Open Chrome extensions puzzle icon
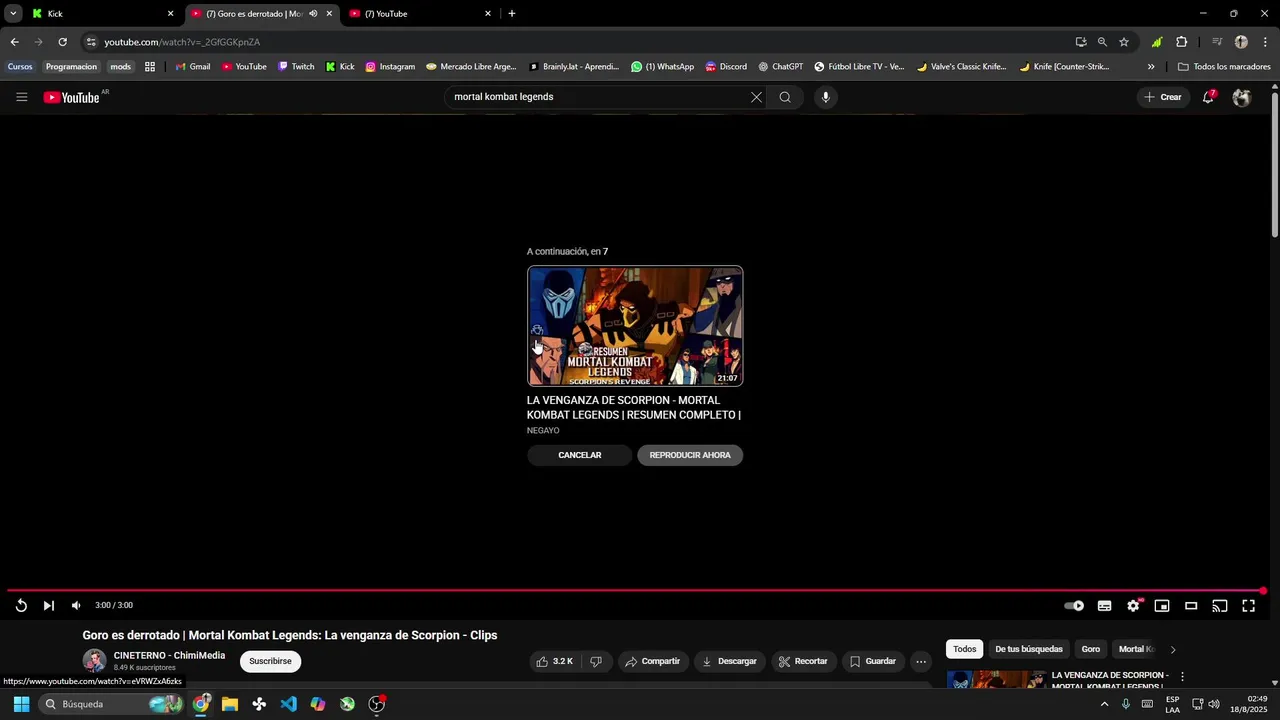The height and width of the screenshot is (720, 1280). pos(1182,42)
